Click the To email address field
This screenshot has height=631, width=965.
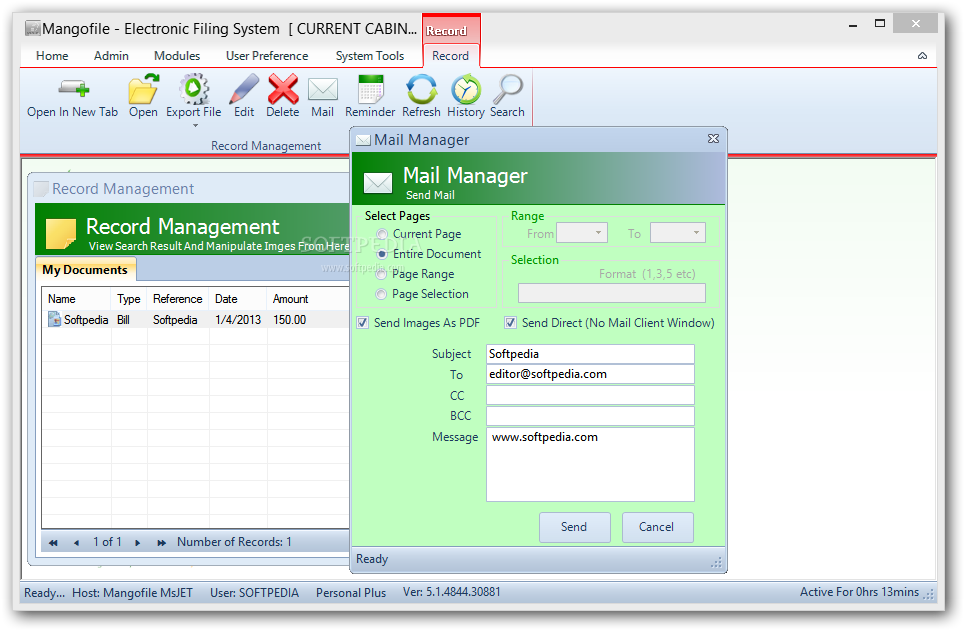pyautogui.click(x=590, y=374)
